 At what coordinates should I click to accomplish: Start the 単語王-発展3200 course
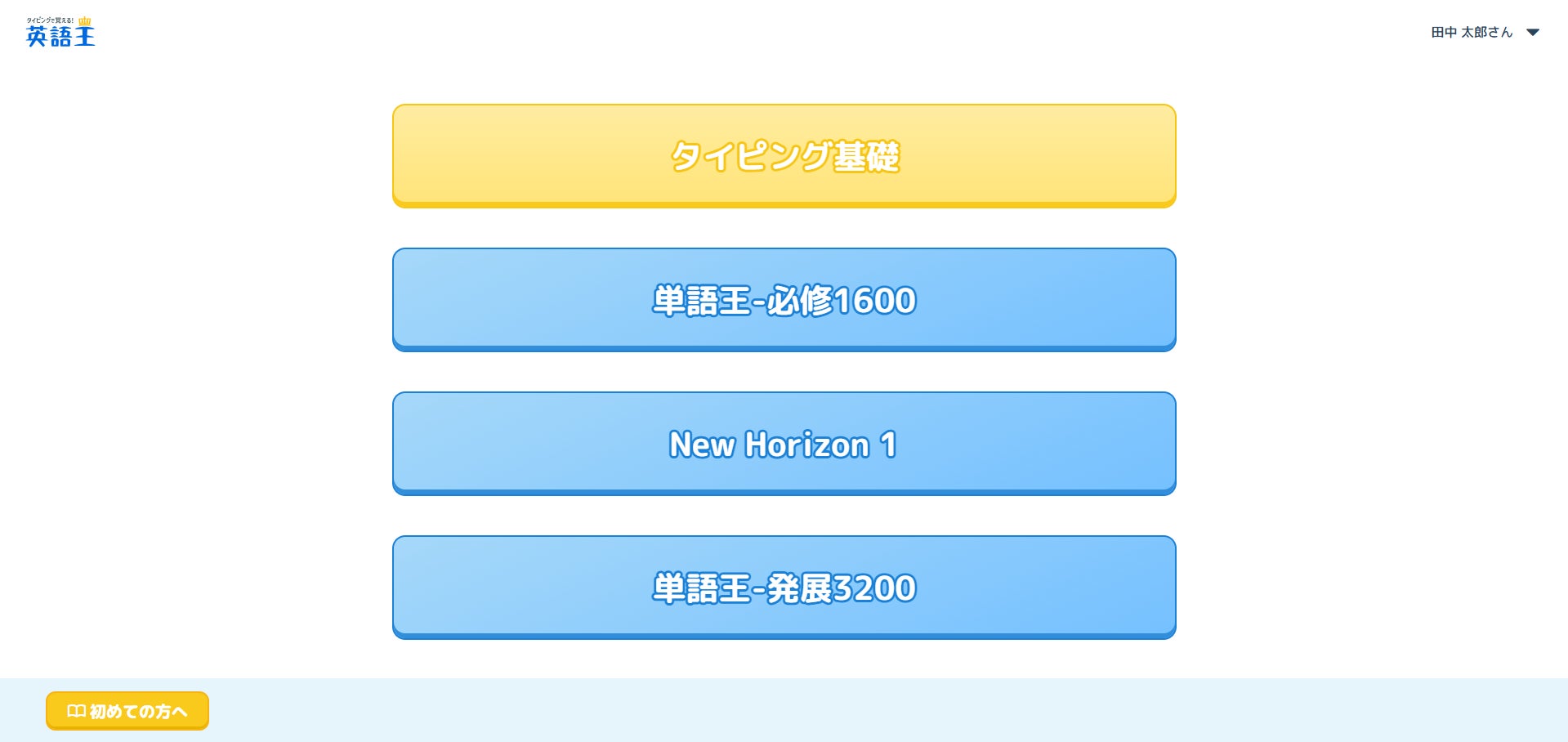(x=784, y=587)
